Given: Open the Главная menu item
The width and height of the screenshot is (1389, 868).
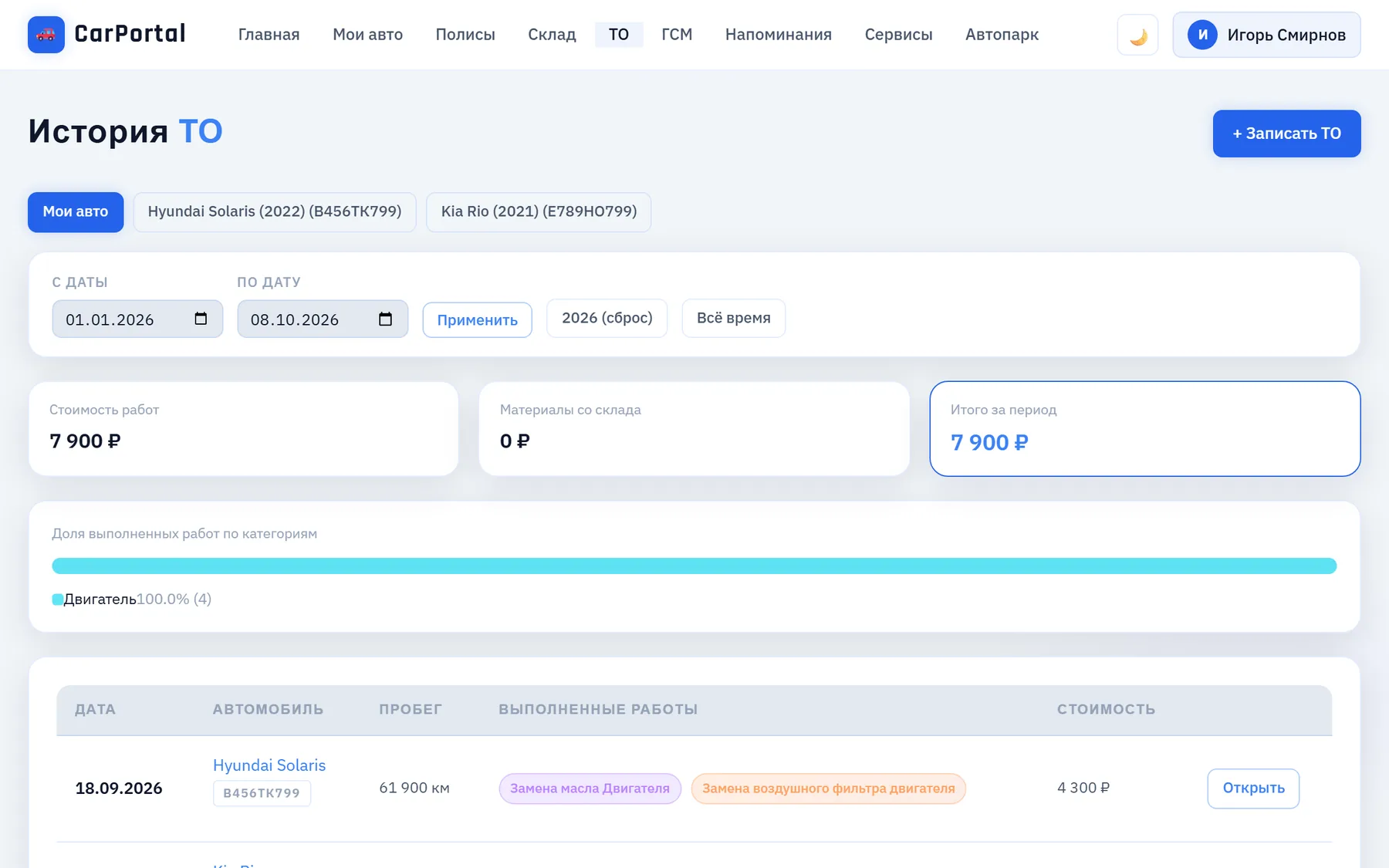Looking at the screenshot, I should [269, 35].
